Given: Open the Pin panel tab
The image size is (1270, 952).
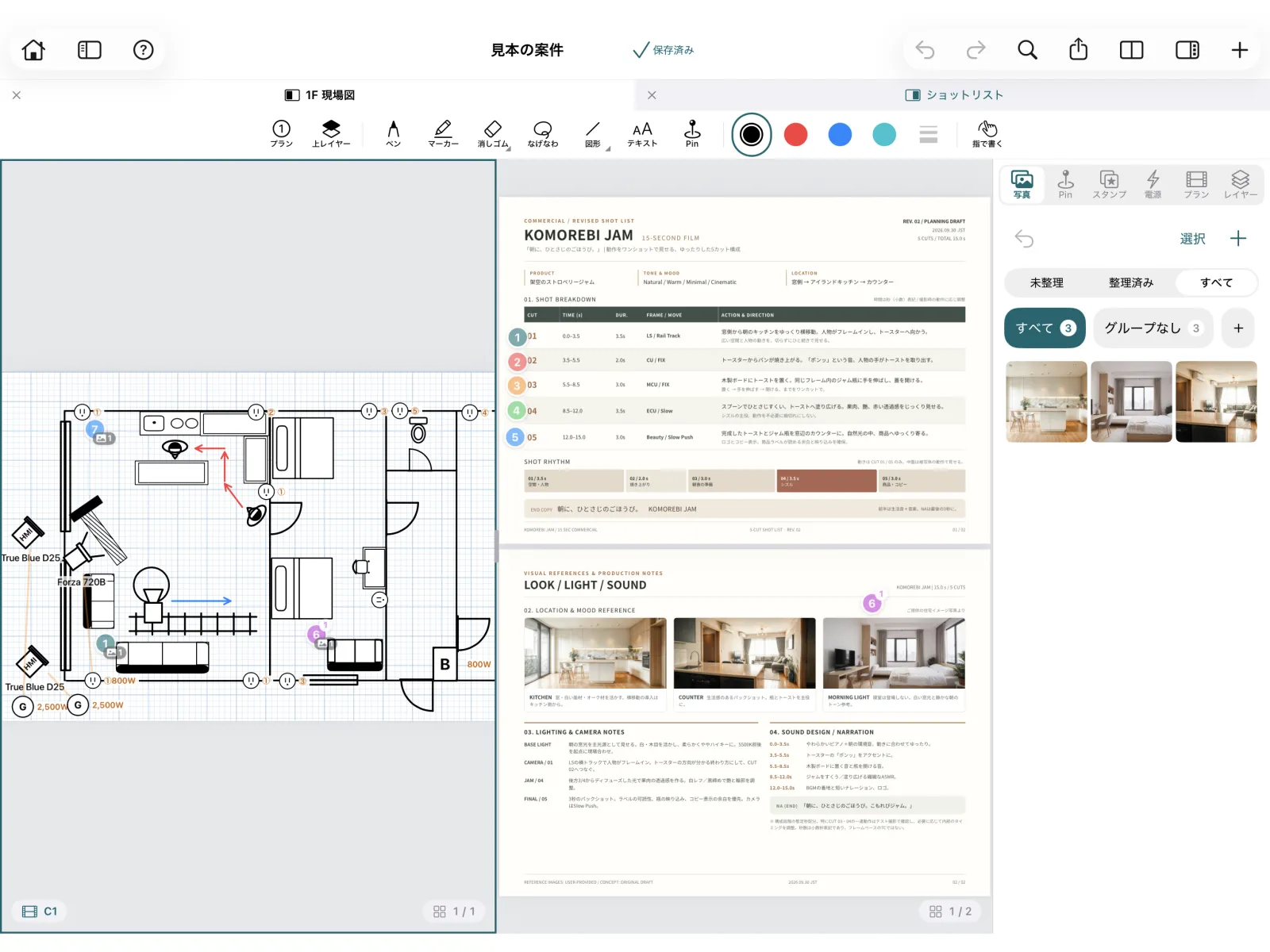Looking at the screenshot, I should point(1065,184).
